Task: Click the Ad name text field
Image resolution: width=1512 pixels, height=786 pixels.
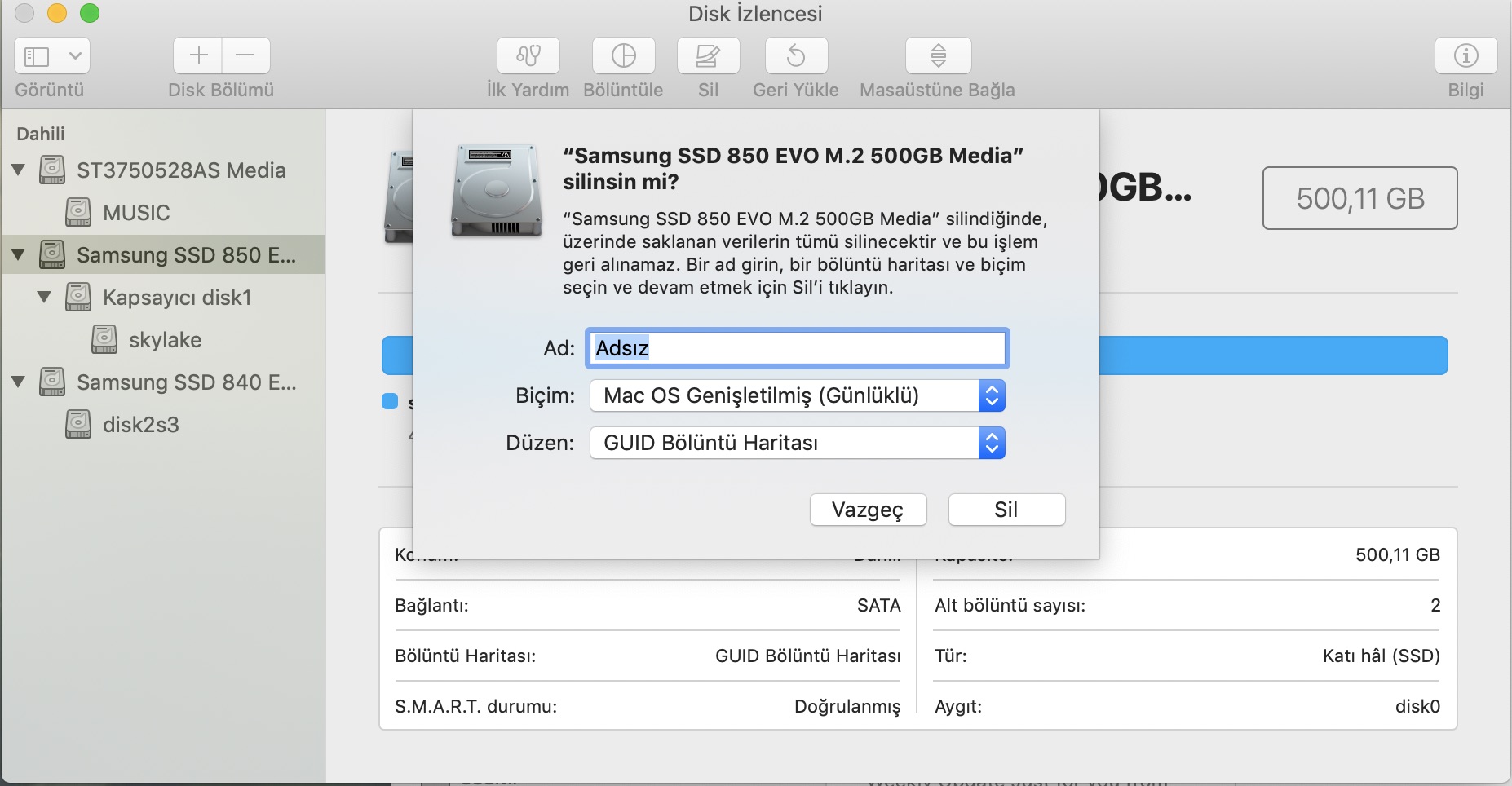Action: tap(797, 349)
